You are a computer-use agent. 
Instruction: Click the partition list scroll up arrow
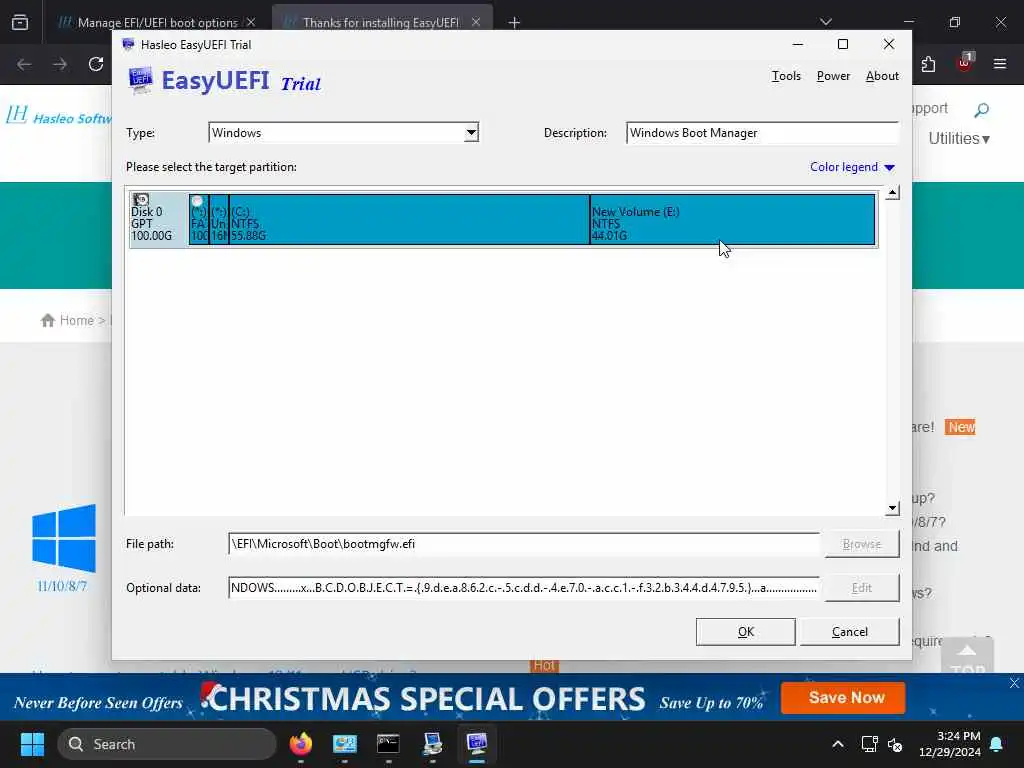point(892,193)
